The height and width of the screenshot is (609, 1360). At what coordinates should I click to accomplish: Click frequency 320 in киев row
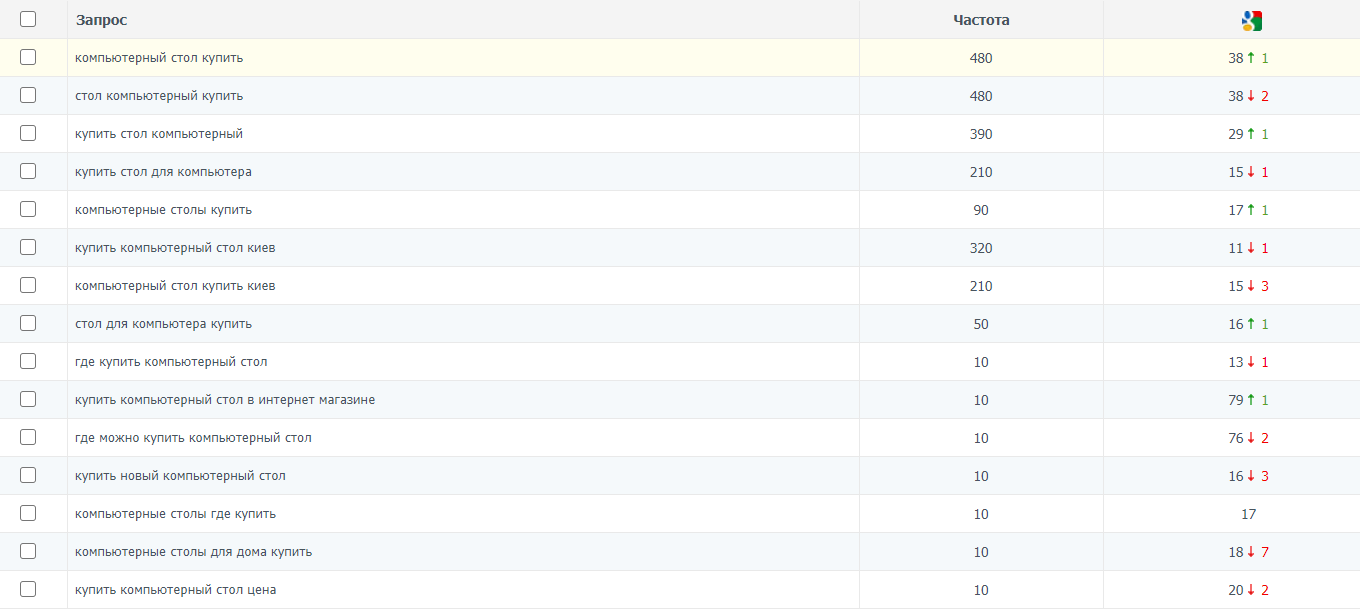(981, 248)
